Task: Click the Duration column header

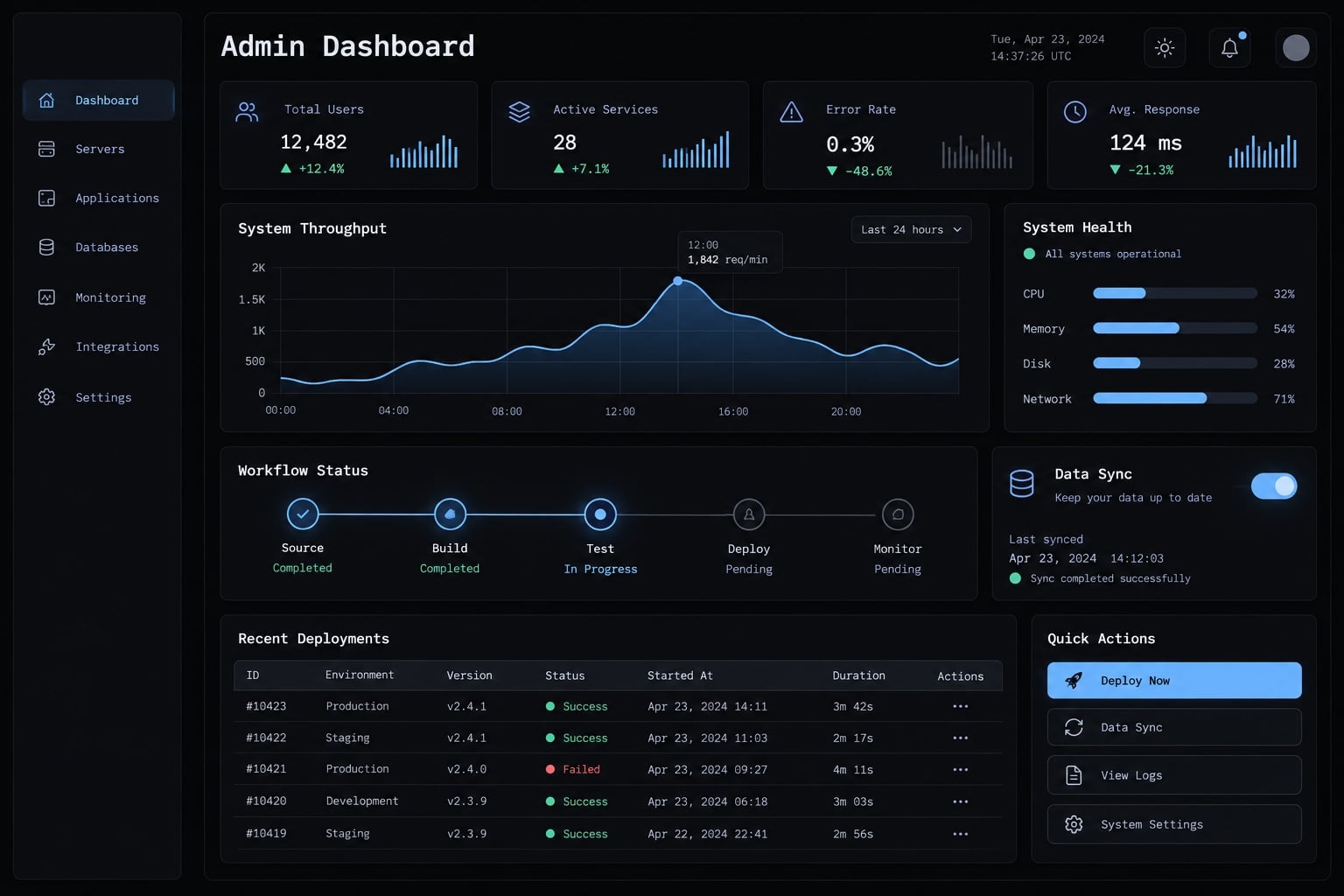Action: [858, 675]
